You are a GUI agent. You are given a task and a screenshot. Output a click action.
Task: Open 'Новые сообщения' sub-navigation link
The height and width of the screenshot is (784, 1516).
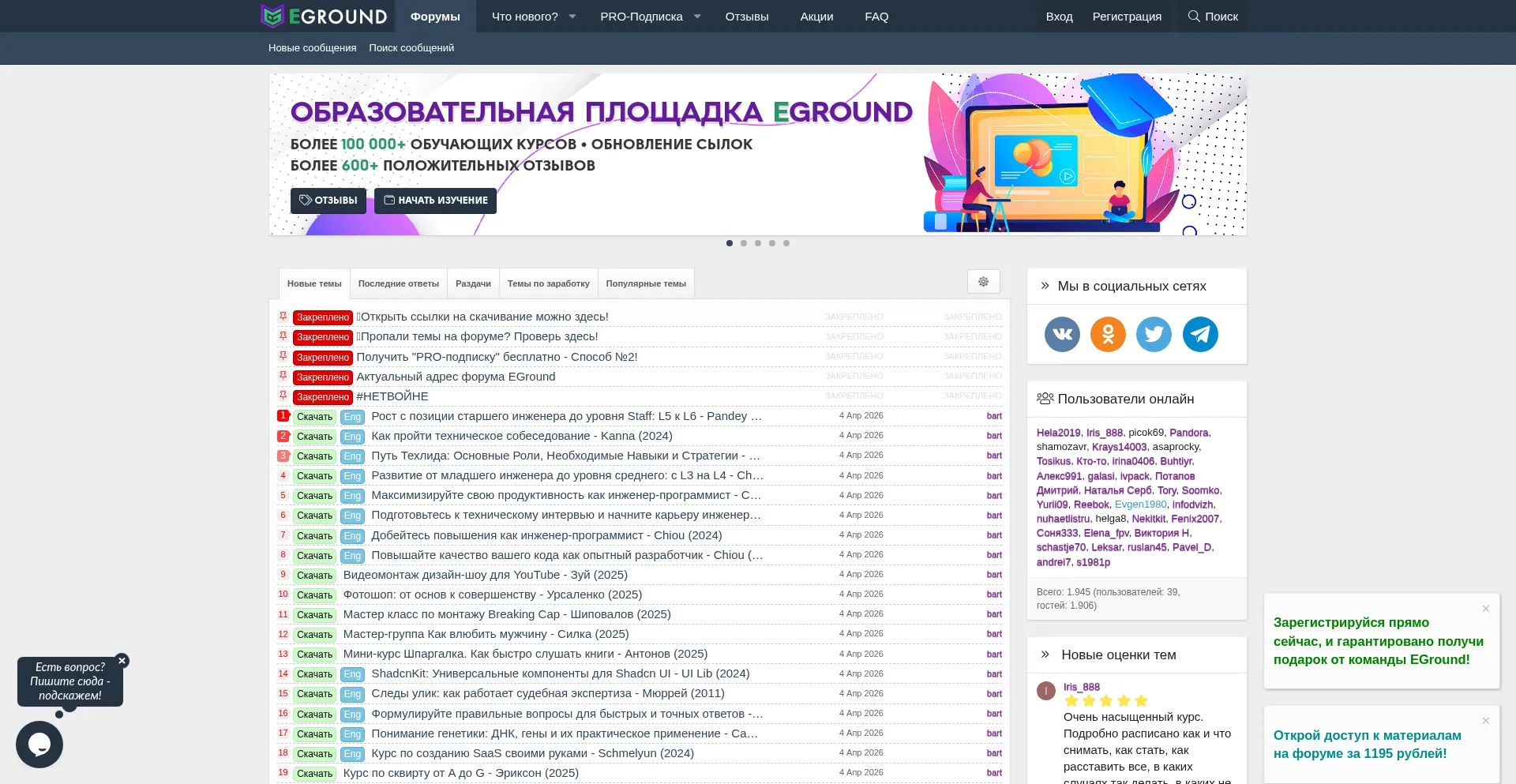pyautogui.click(x=312, y=48)
